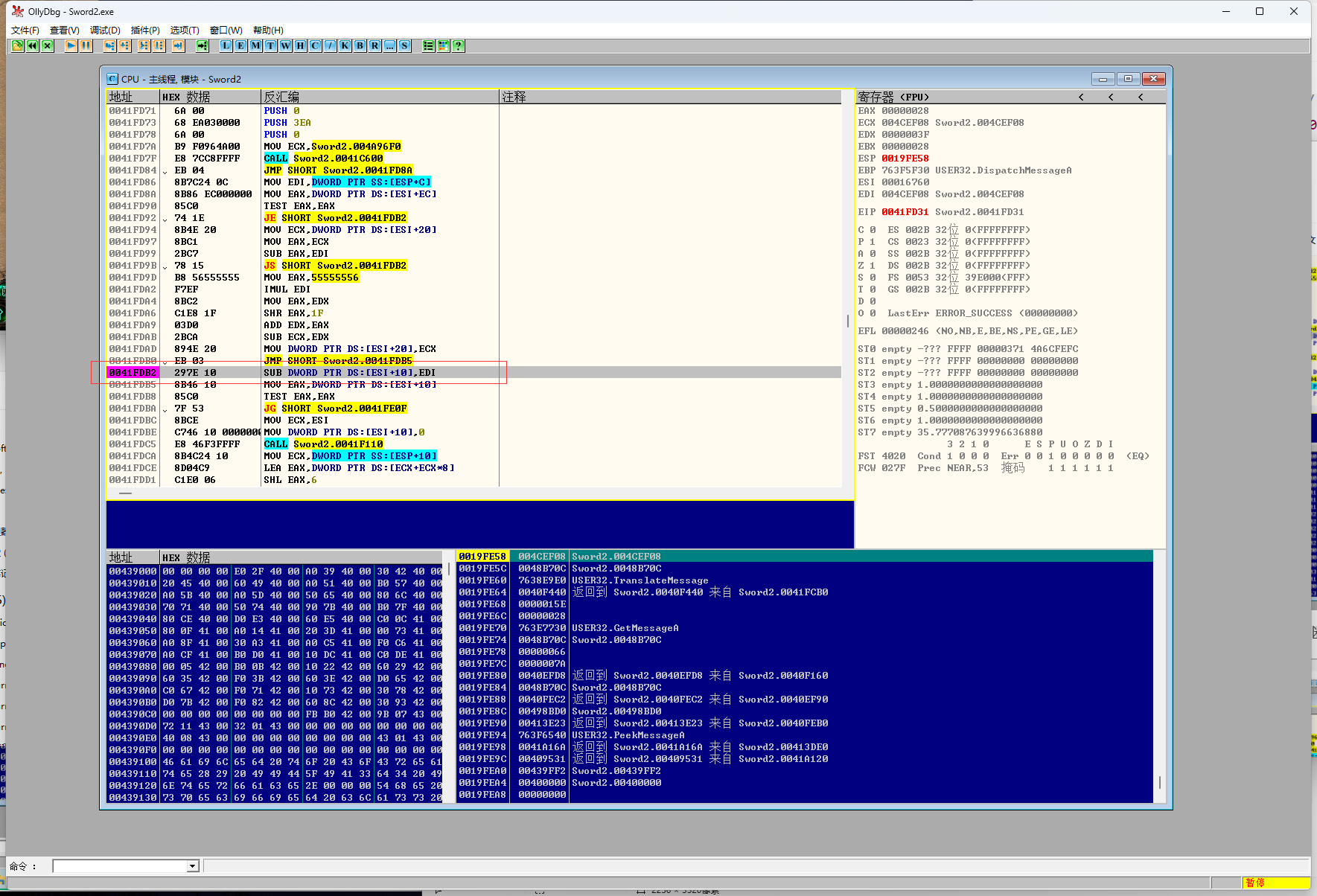
Task: Select the ESP register value 0019FE58
Action: tap(905, 159)
